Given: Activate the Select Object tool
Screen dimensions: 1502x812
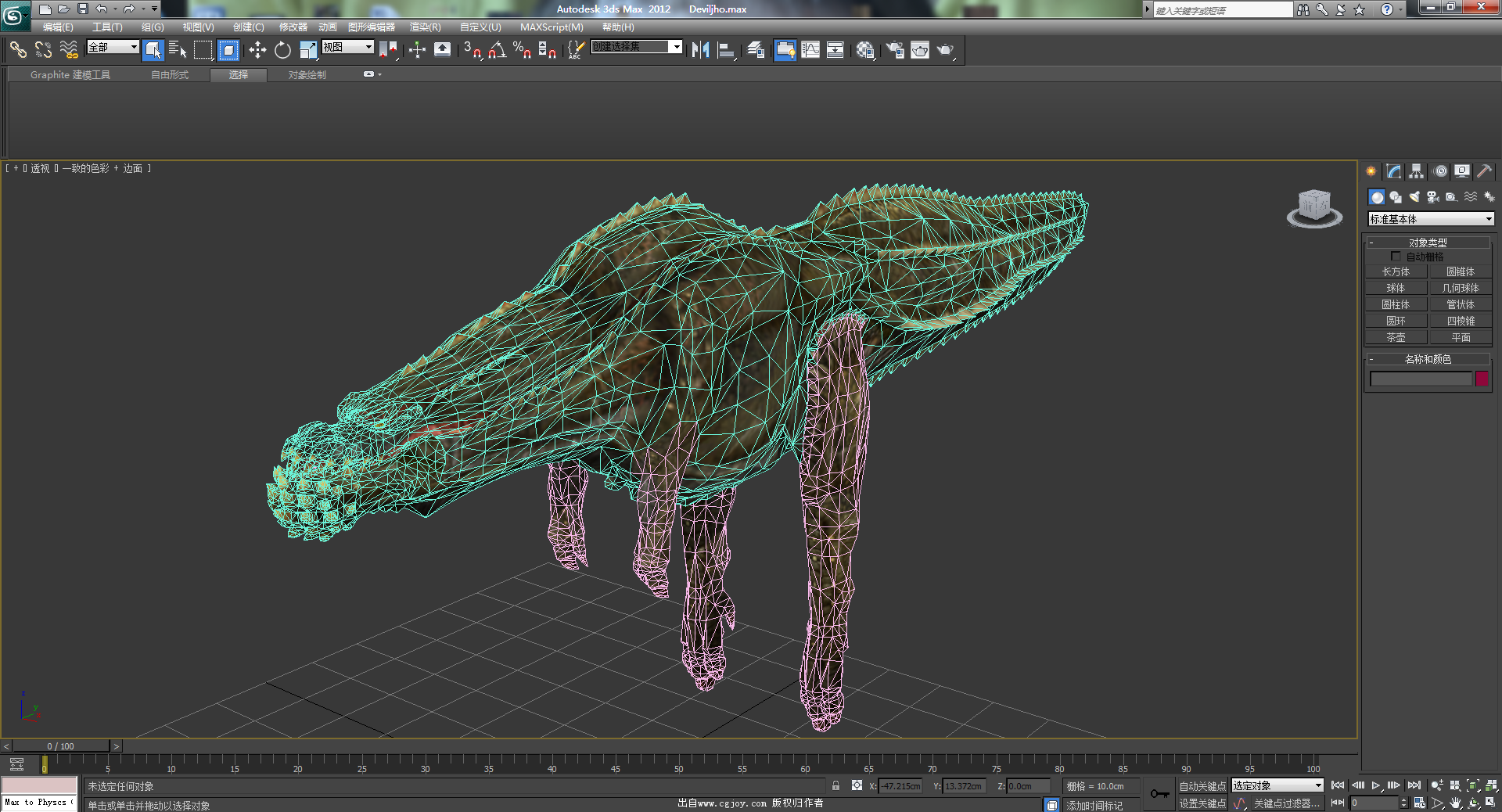Looking at the screenshot, I should pyautogui.click(x=153, y=50).
